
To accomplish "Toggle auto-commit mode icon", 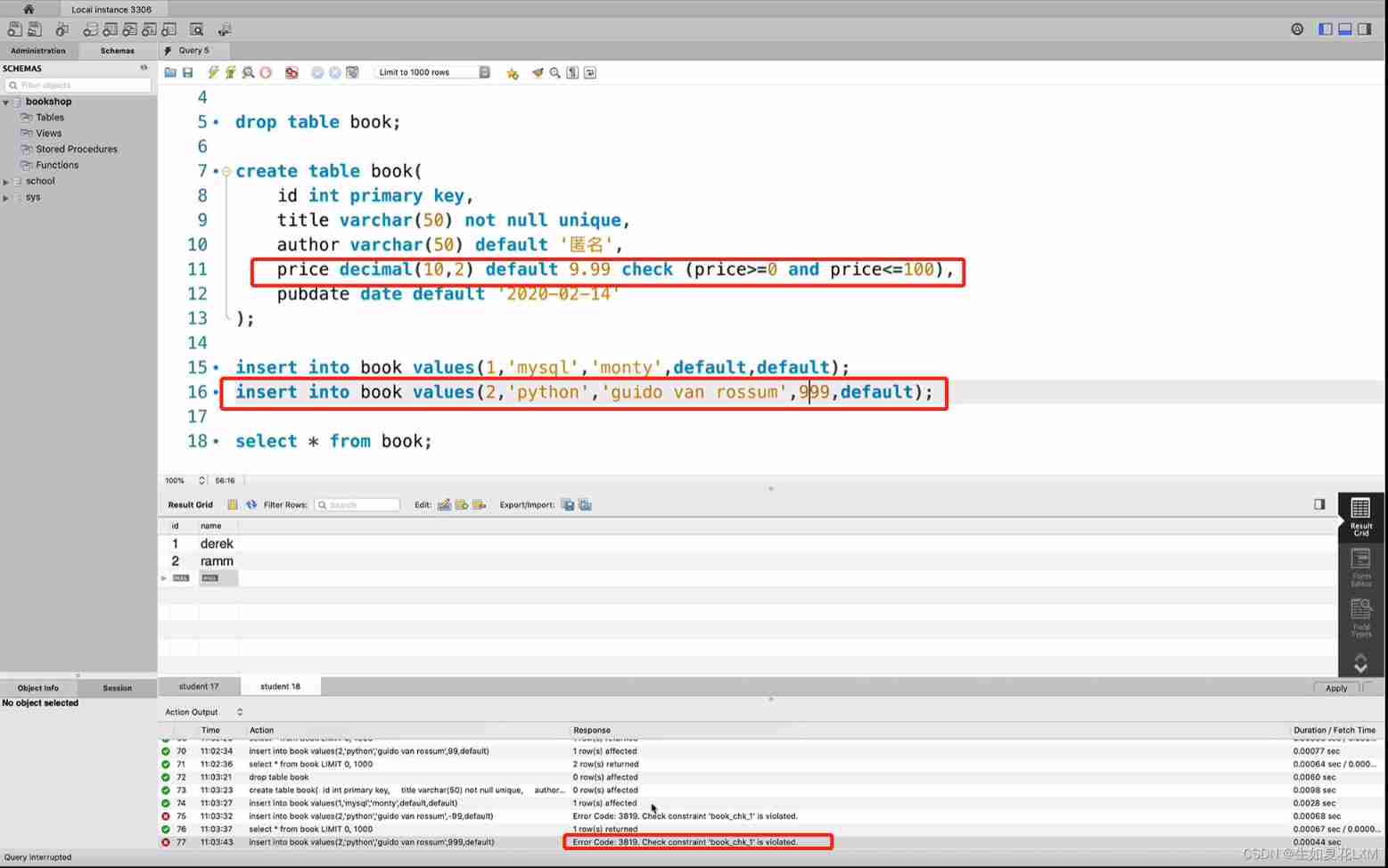I will [353, 72].
